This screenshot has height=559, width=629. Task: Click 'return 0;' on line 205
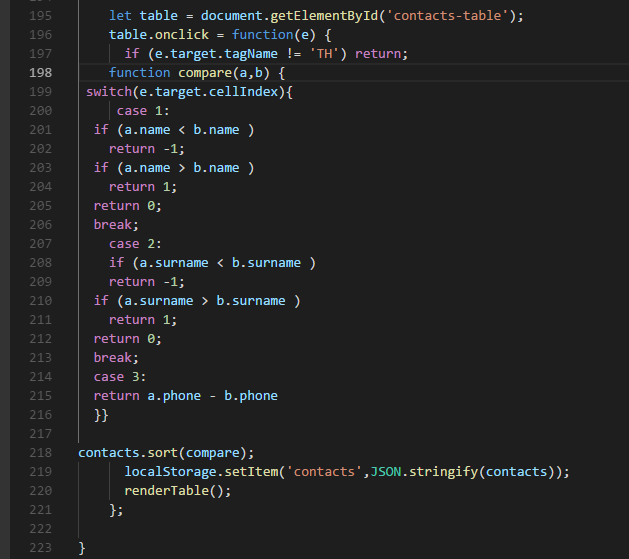pos(128,206)
